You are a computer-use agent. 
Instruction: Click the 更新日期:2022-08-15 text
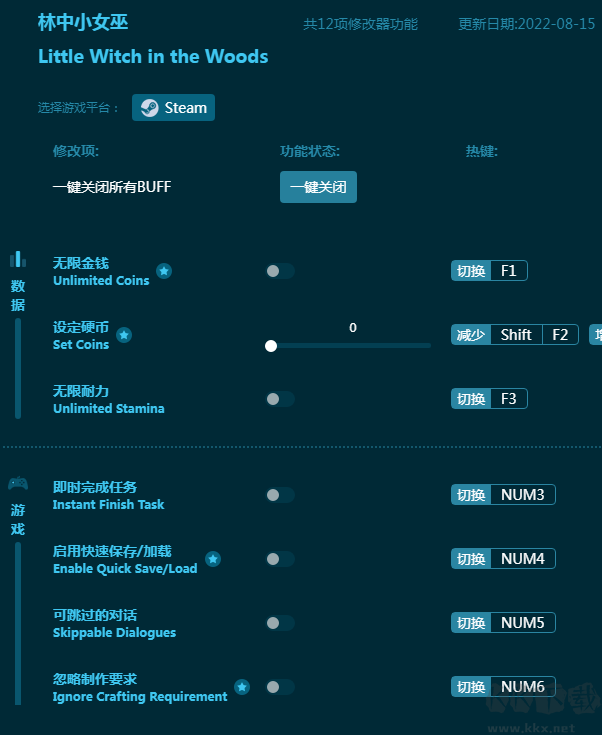tap(527, 24)
